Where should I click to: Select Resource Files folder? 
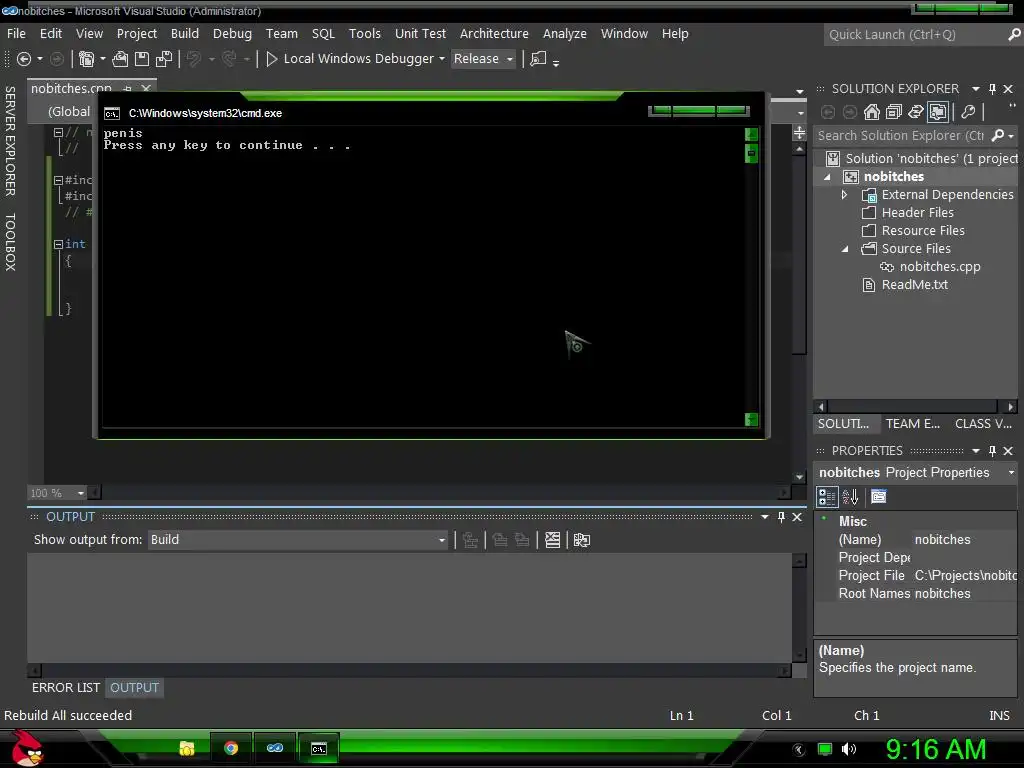(922, 231)
